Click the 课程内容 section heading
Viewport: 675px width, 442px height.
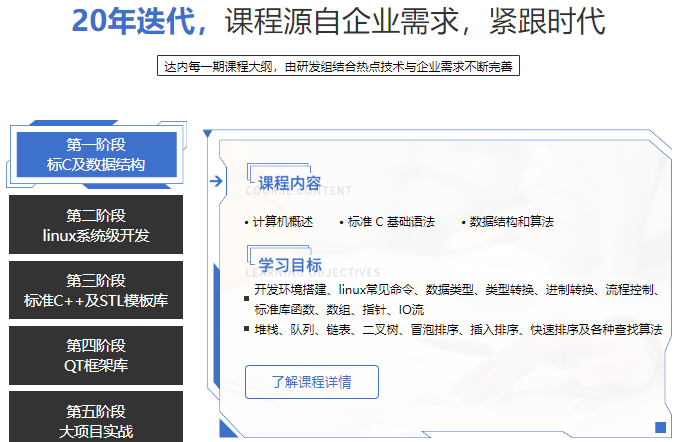point(289,183)
